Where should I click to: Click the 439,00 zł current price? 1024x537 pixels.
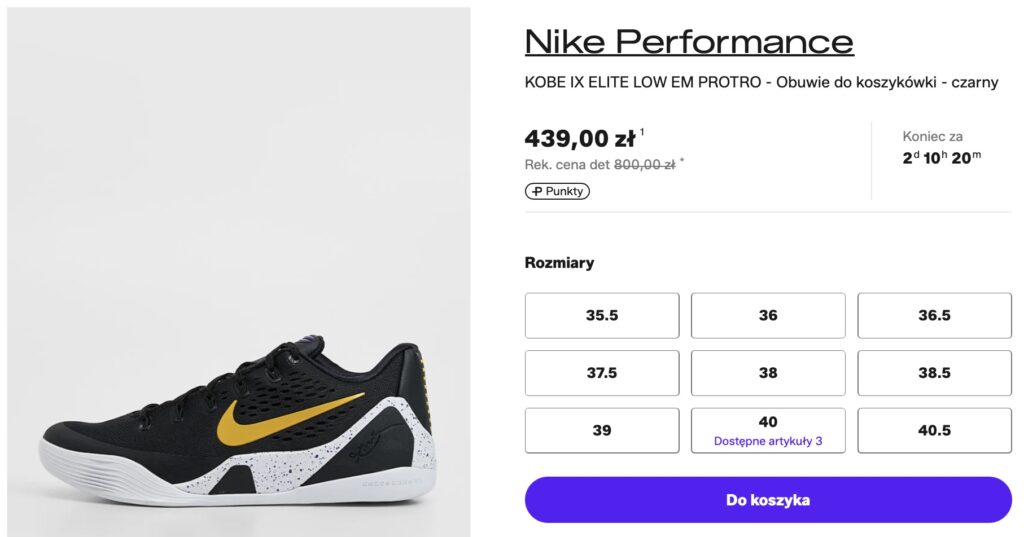tap(579, 139)
